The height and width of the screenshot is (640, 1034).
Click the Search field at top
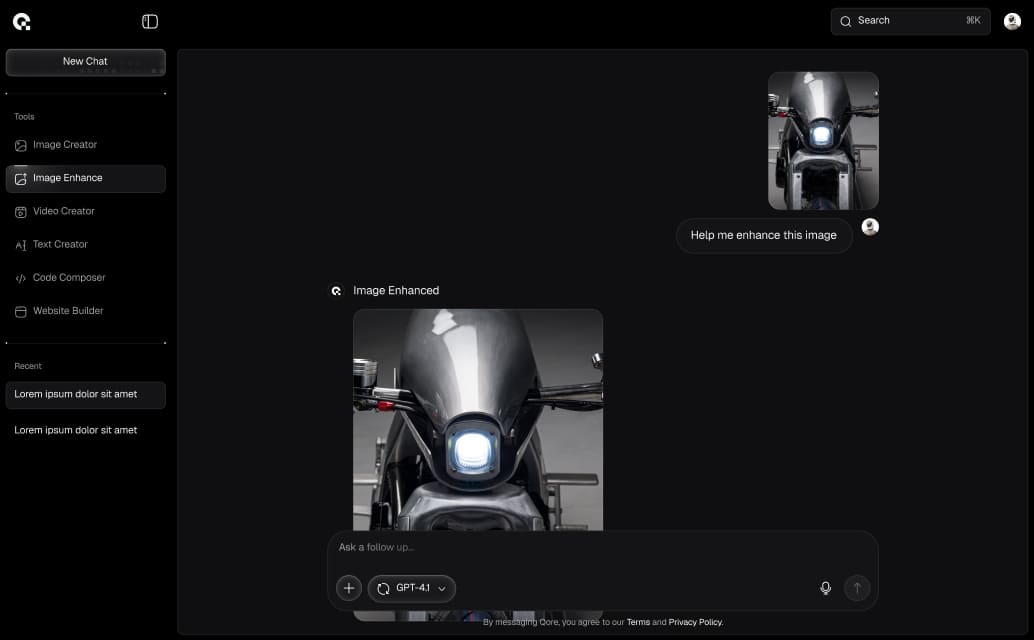910,21
